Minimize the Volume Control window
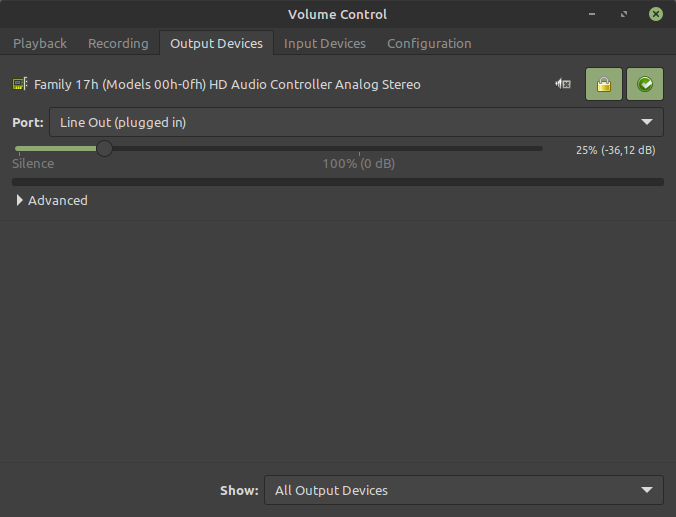 pyautogui.click(x=597, y=14)
